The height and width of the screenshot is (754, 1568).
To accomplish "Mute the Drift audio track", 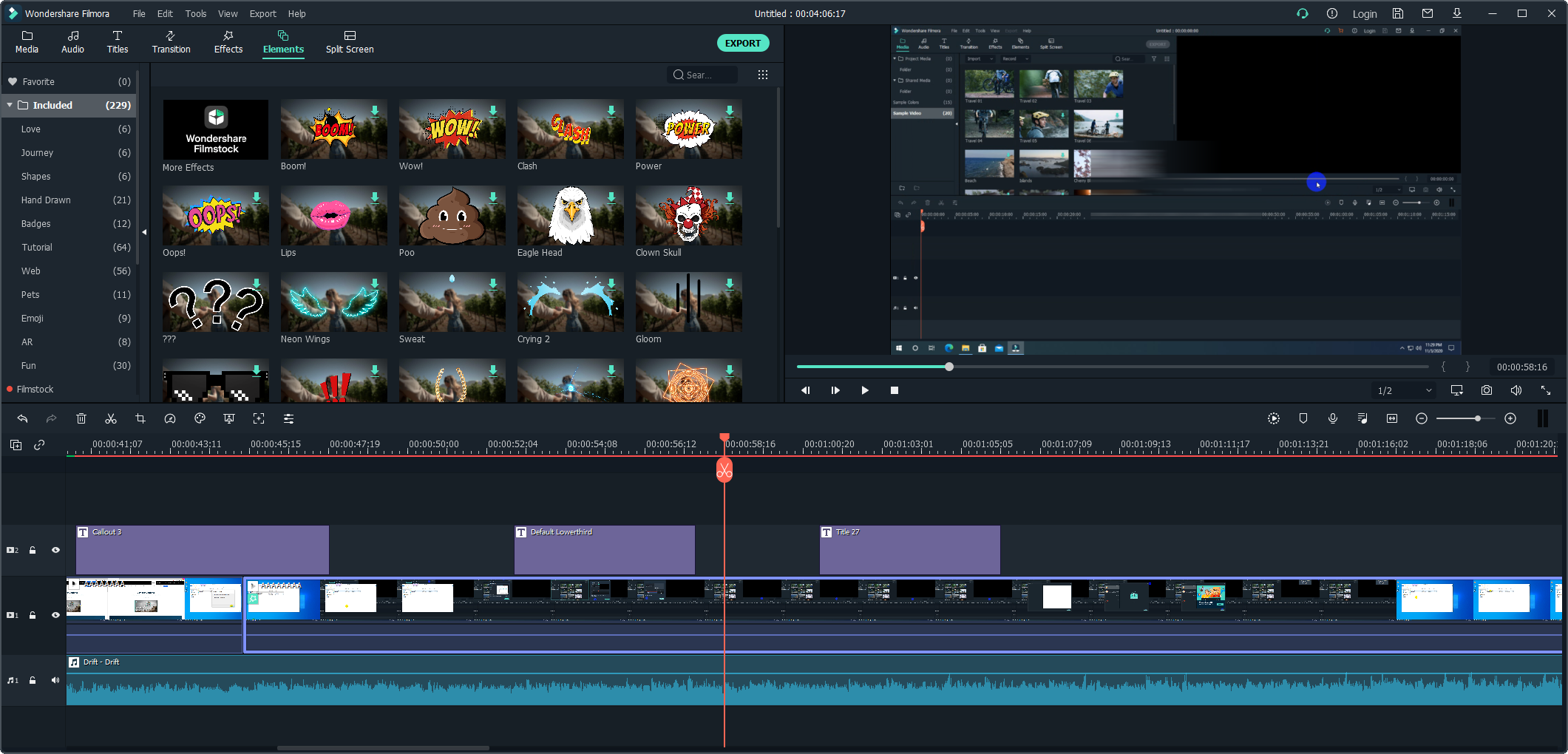I will coord(55,680).
